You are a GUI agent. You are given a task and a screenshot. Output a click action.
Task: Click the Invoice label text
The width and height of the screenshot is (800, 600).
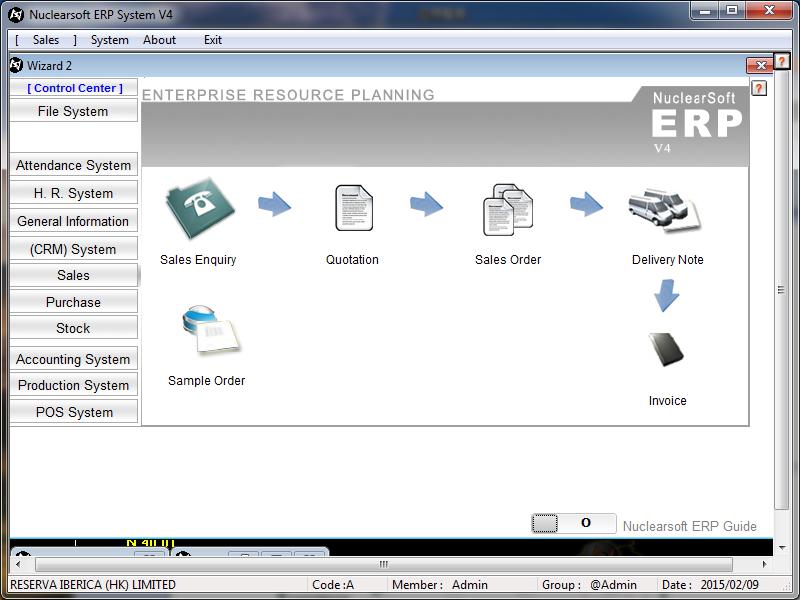667,401
